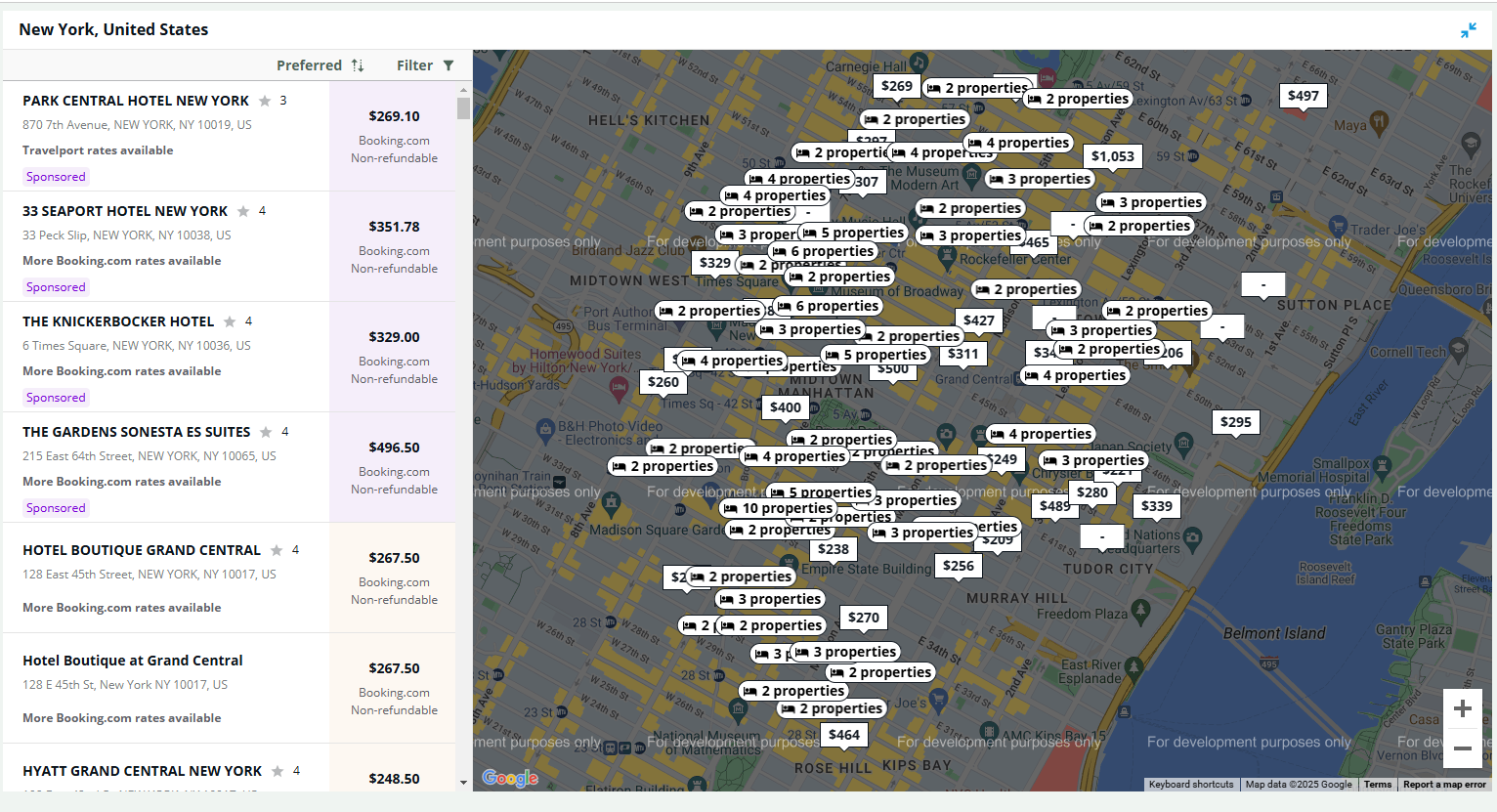
Task: View more Booking.com rates for 33 Seaport Hotel
Action: pos(122,261)
